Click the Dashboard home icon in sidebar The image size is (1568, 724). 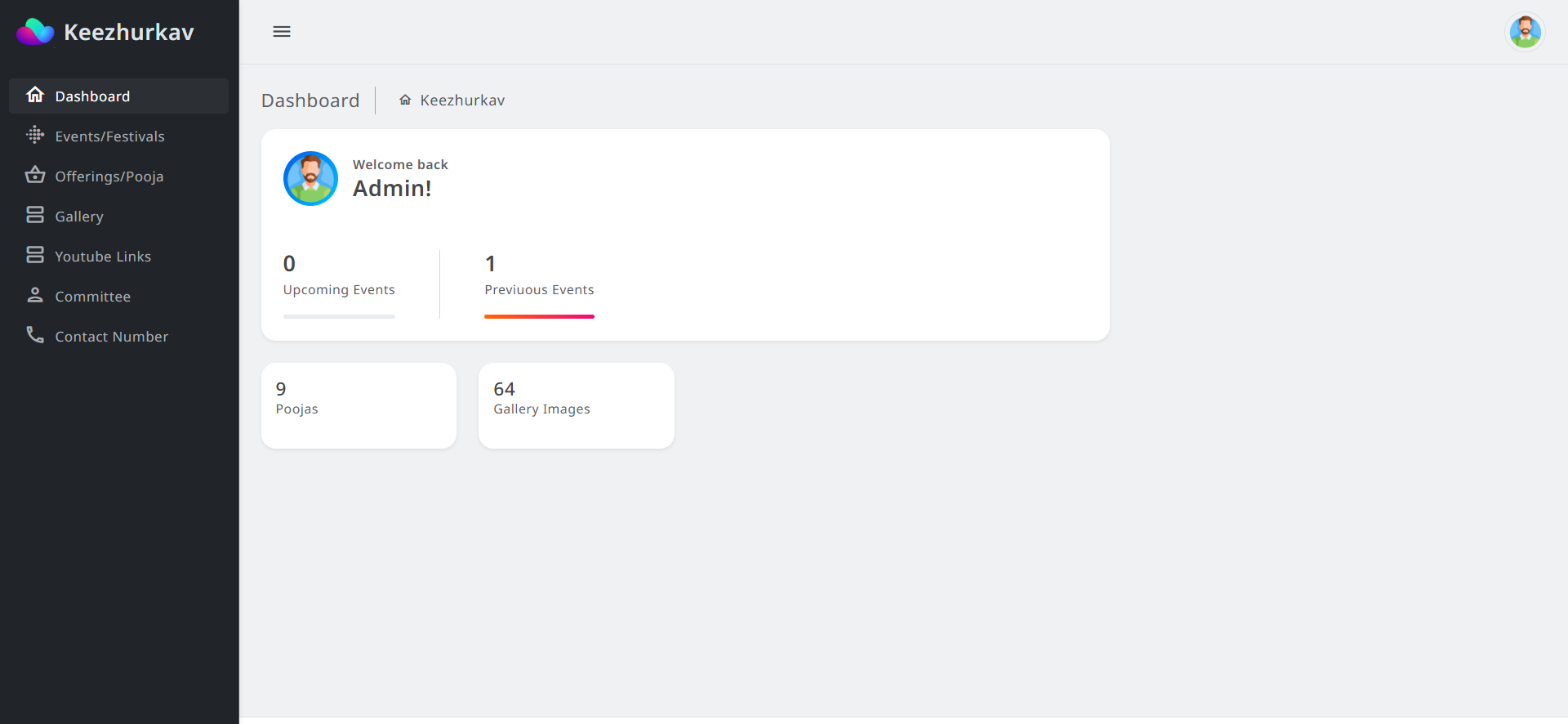tap(35, 96)
